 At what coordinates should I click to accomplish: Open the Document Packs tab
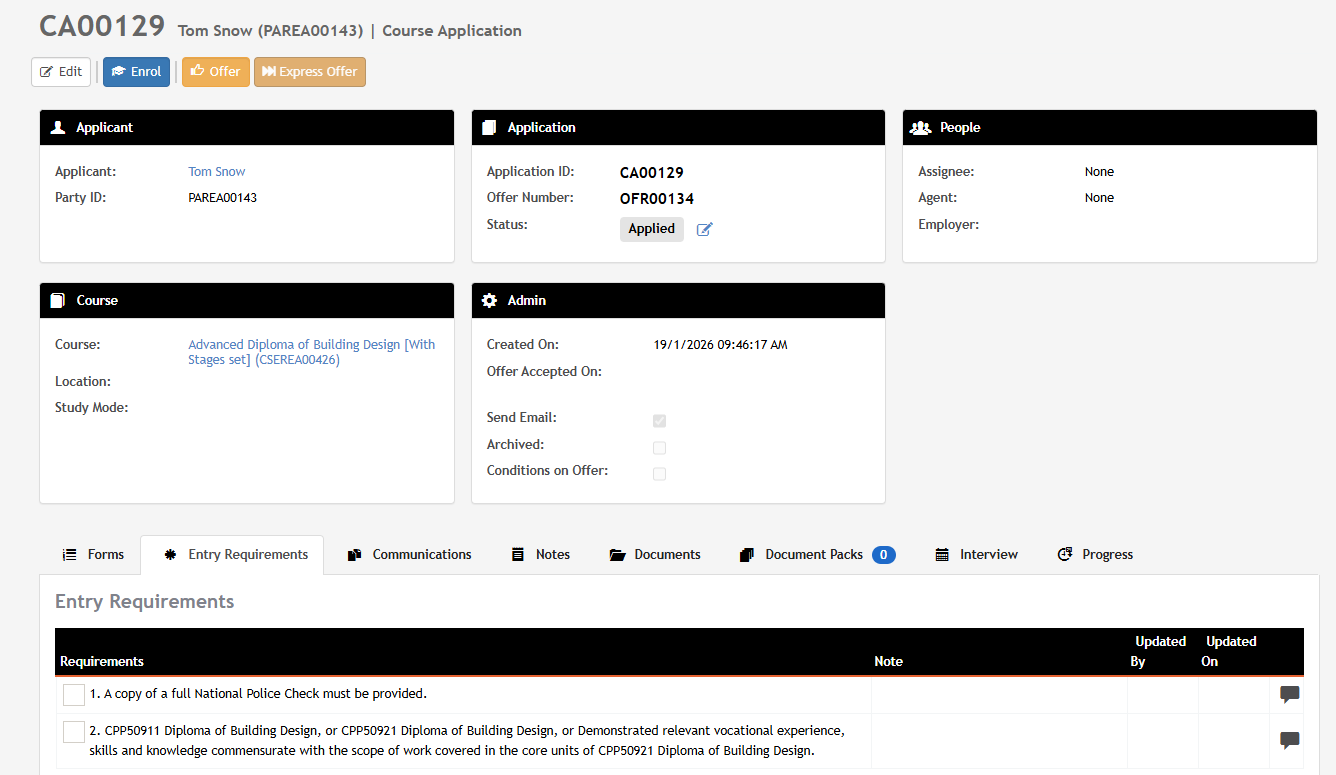pyautogui.click(x=817, y=554)
